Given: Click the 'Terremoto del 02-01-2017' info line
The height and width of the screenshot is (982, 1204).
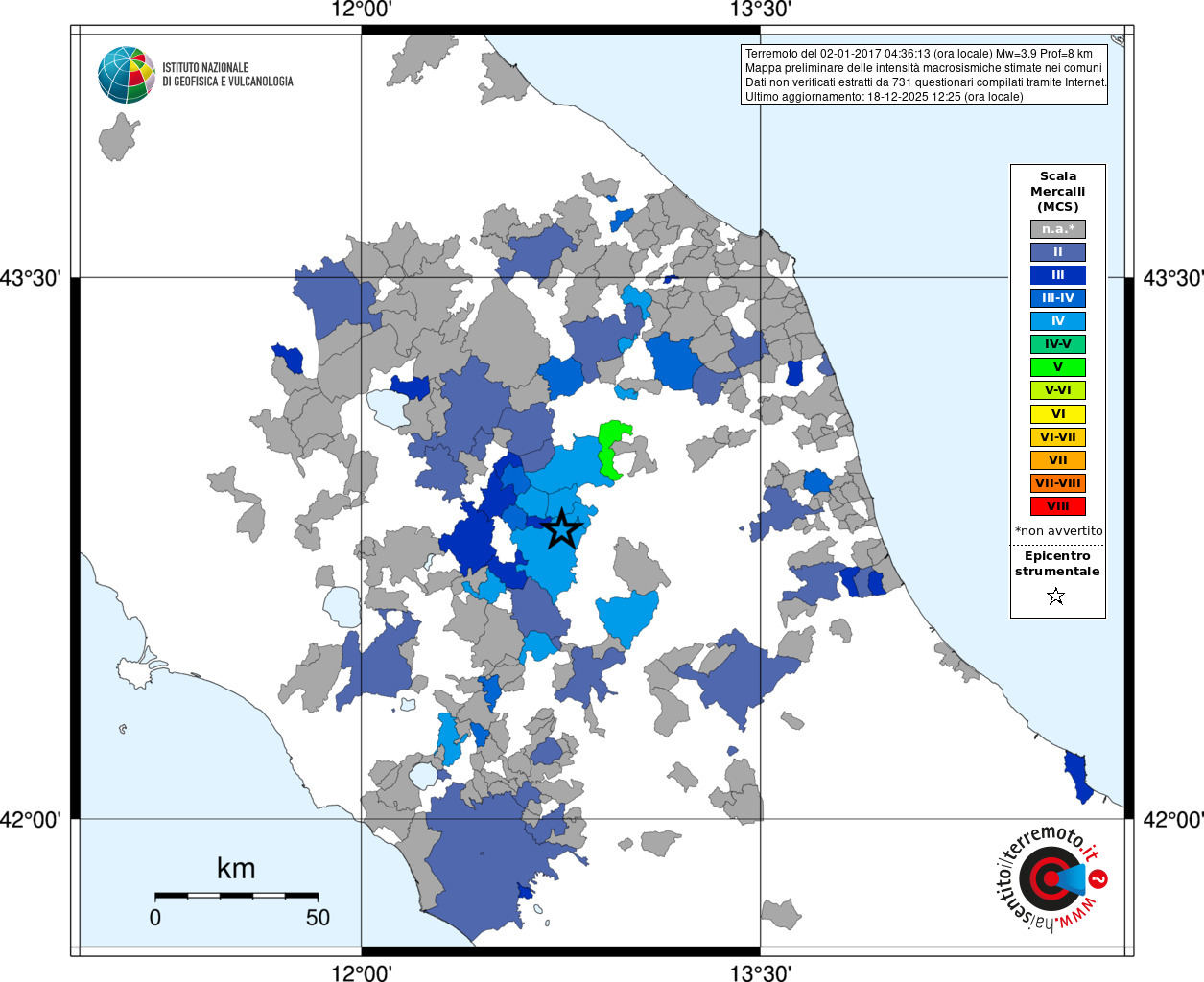Looking at the screenshot, I should [x=919, y=54].
